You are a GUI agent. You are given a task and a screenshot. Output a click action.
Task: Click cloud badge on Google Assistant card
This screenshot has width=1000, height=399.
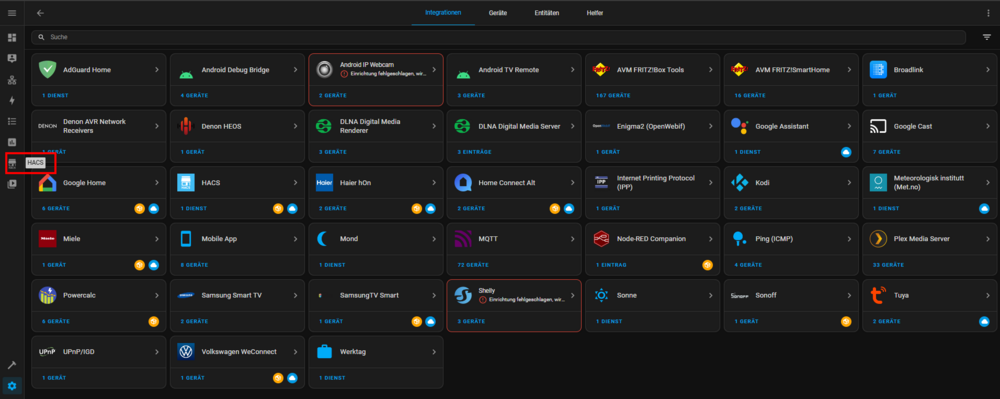coord(846,152)
